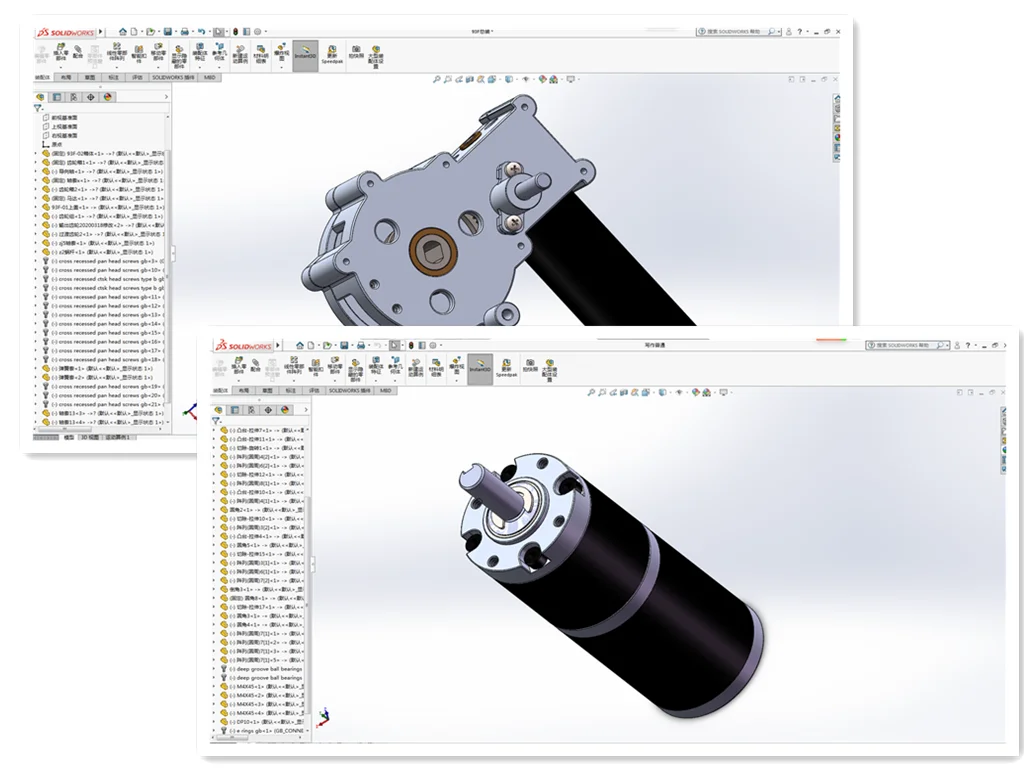This screenshot has width=1024, height=768.
Task: Expand 93F-01 cover node in back window tree
Action: (36, 207)
